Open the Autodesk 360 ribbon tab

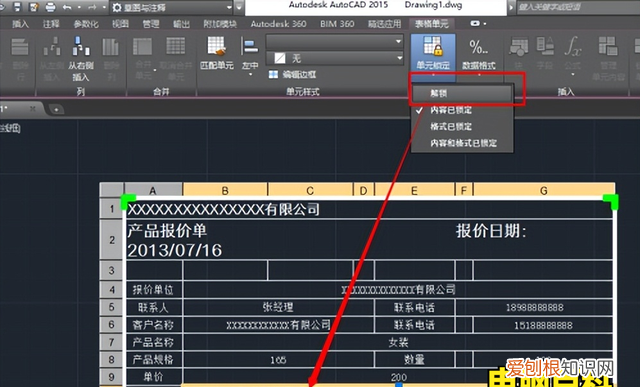coord(278,24)
